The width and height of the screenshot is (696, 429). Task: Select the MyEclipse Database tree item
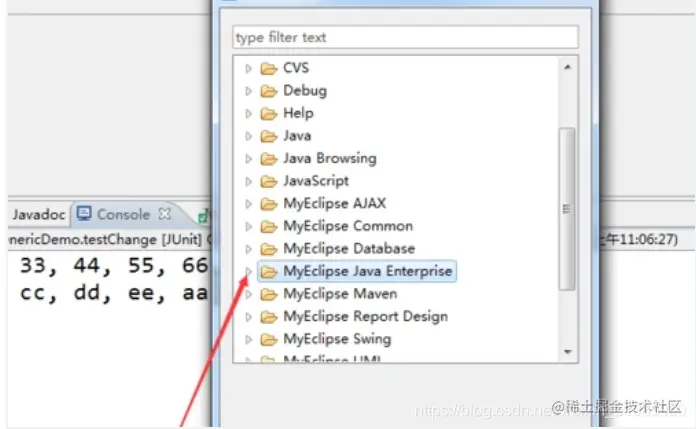click(x=349, y=249)
